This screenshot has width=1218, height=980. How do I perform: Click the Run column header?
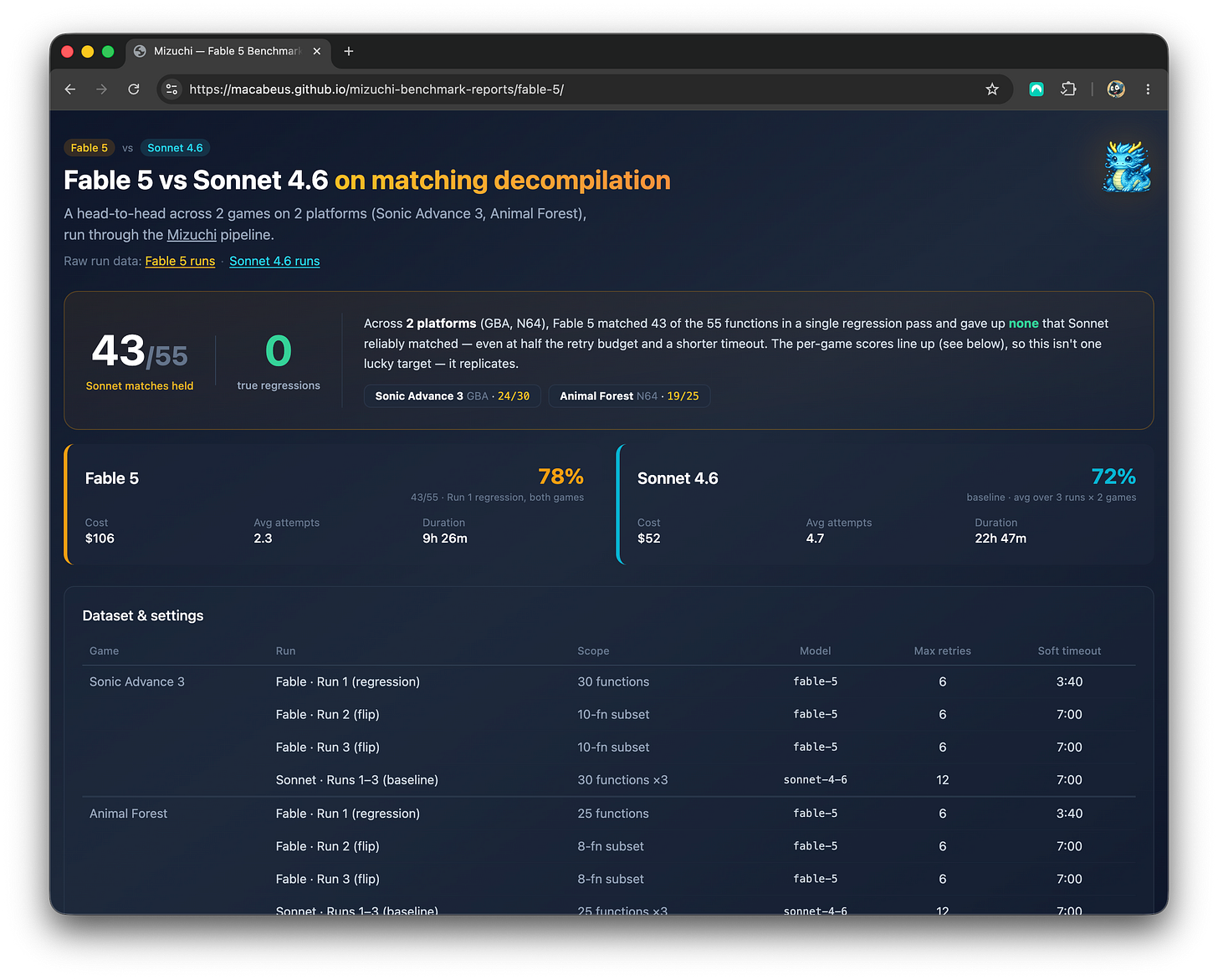(285, 651)
